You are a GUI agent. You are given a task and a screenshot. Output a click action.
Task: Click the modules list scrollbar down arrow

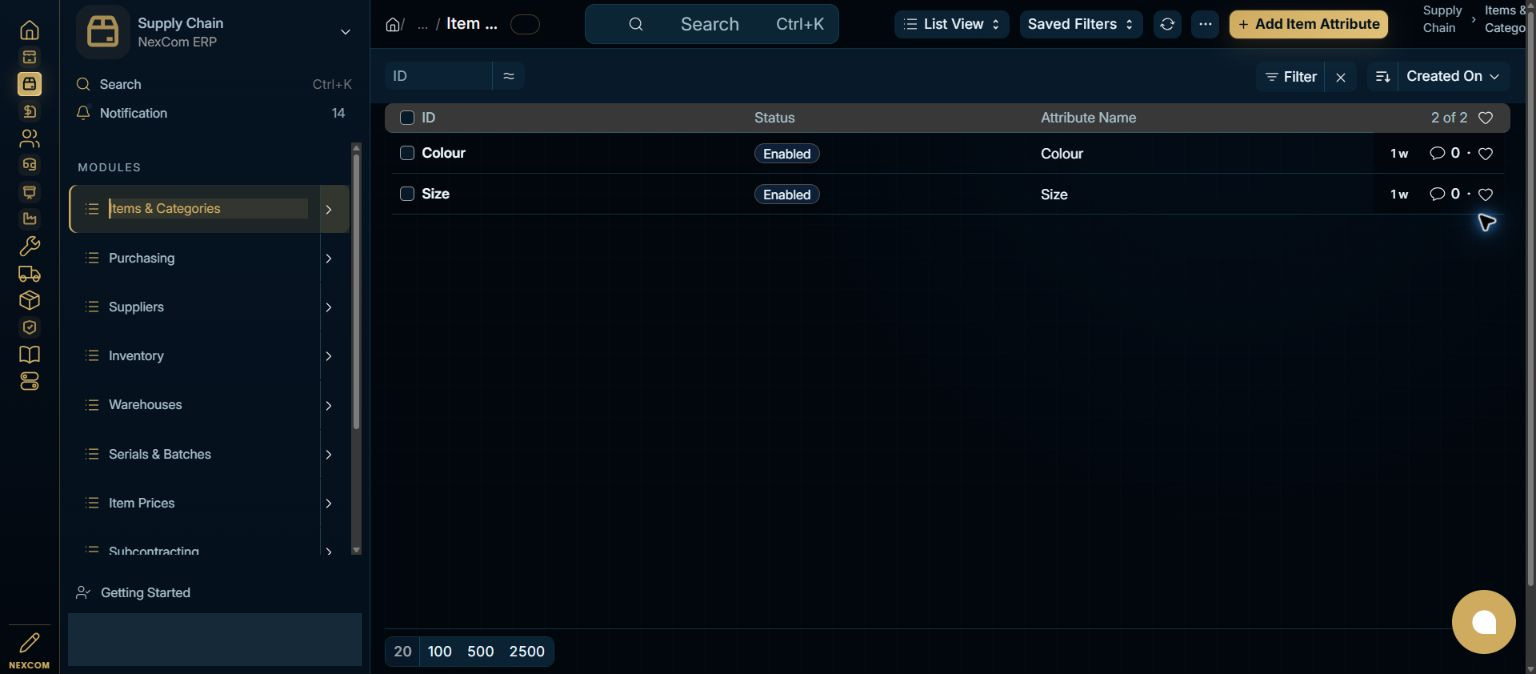point(356,550)
